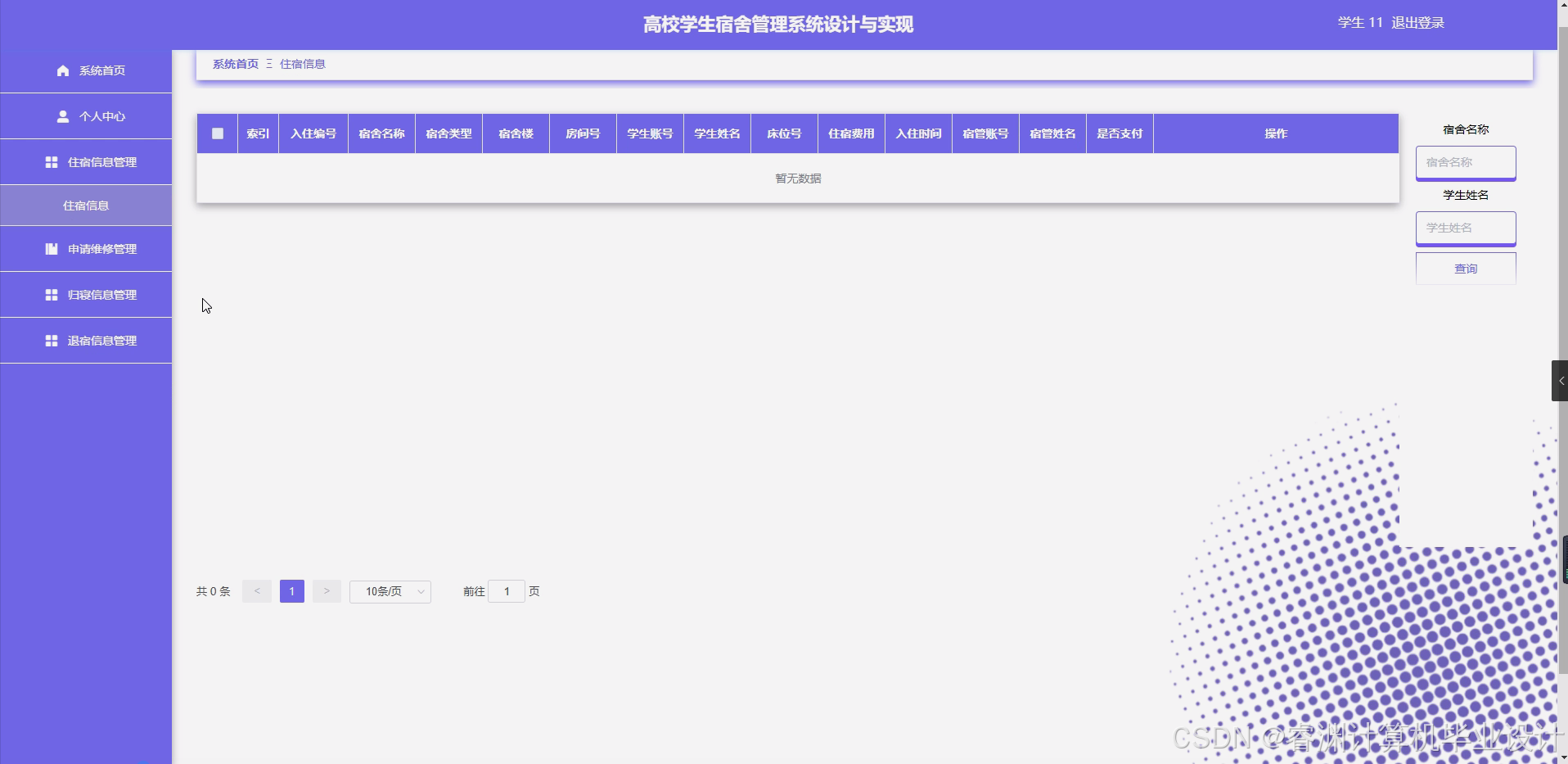Click the previous page arrow in pagination
Screen dimensions: 1568x764
point(257,590)
